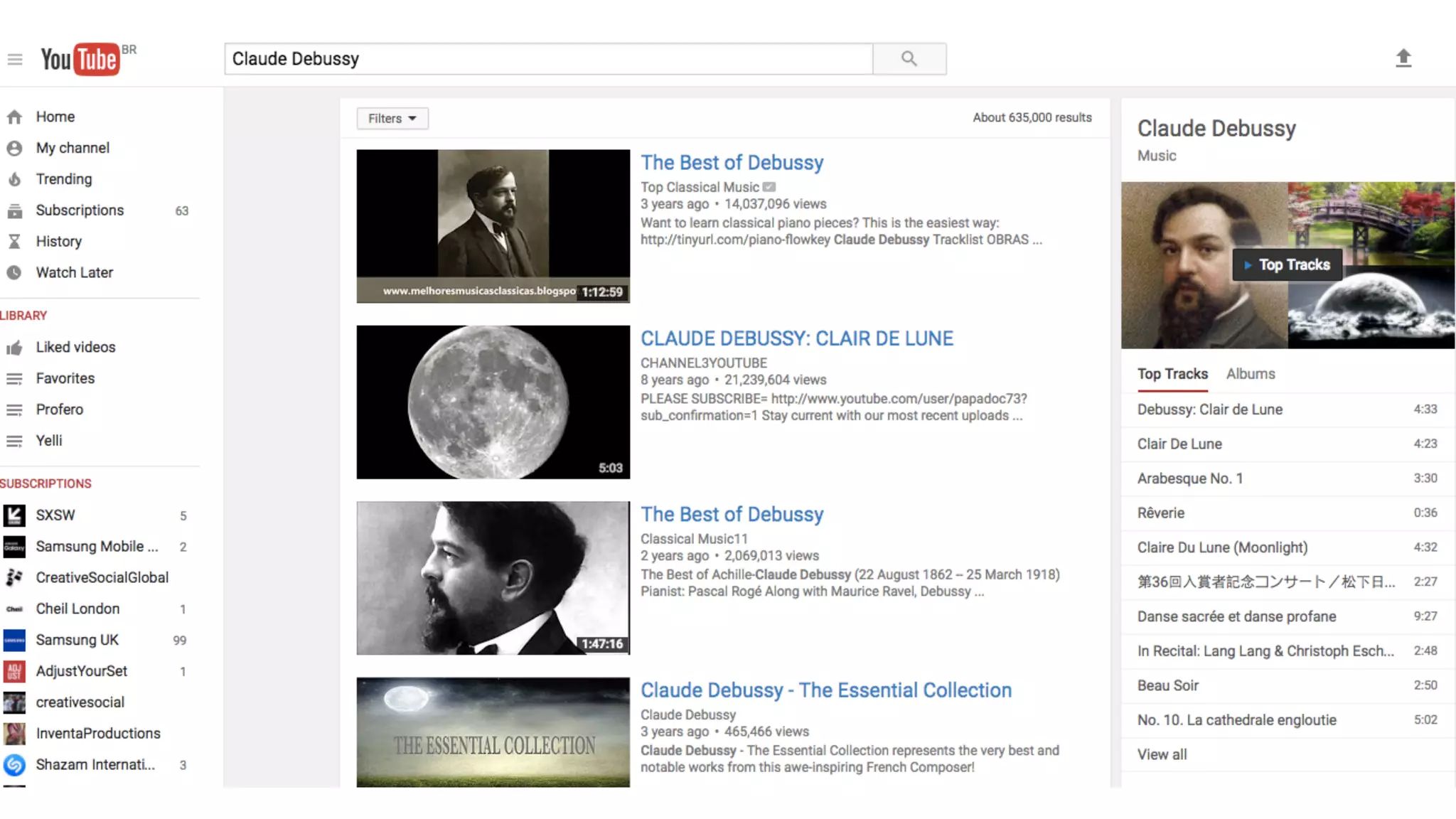Open the Filters dropdown

point(392,119)
